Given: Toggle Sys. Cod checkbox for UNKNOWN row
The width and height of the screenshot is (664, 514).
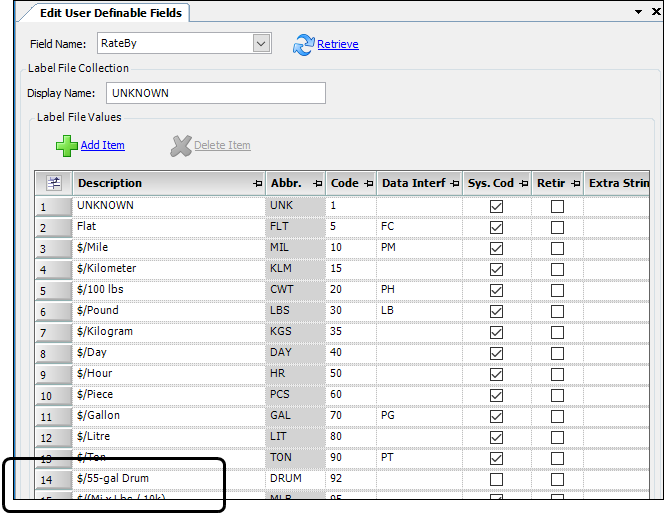Looking at the screenshot, I should 495,206.
